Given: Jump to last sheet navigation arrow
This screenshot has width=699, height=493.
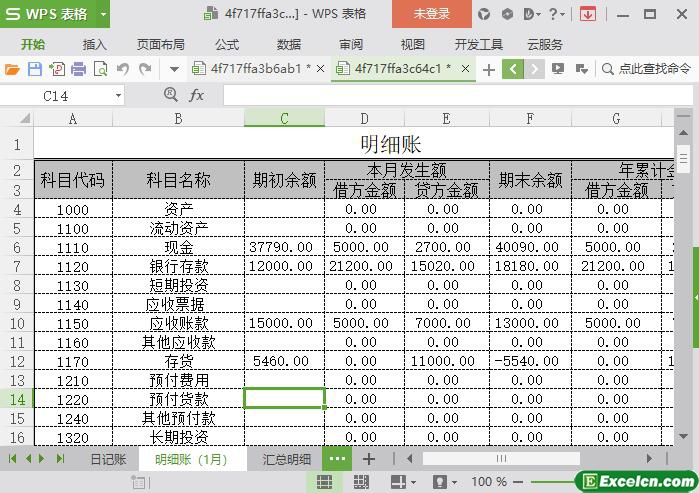Looking at the screenshot, I should 61,459.
